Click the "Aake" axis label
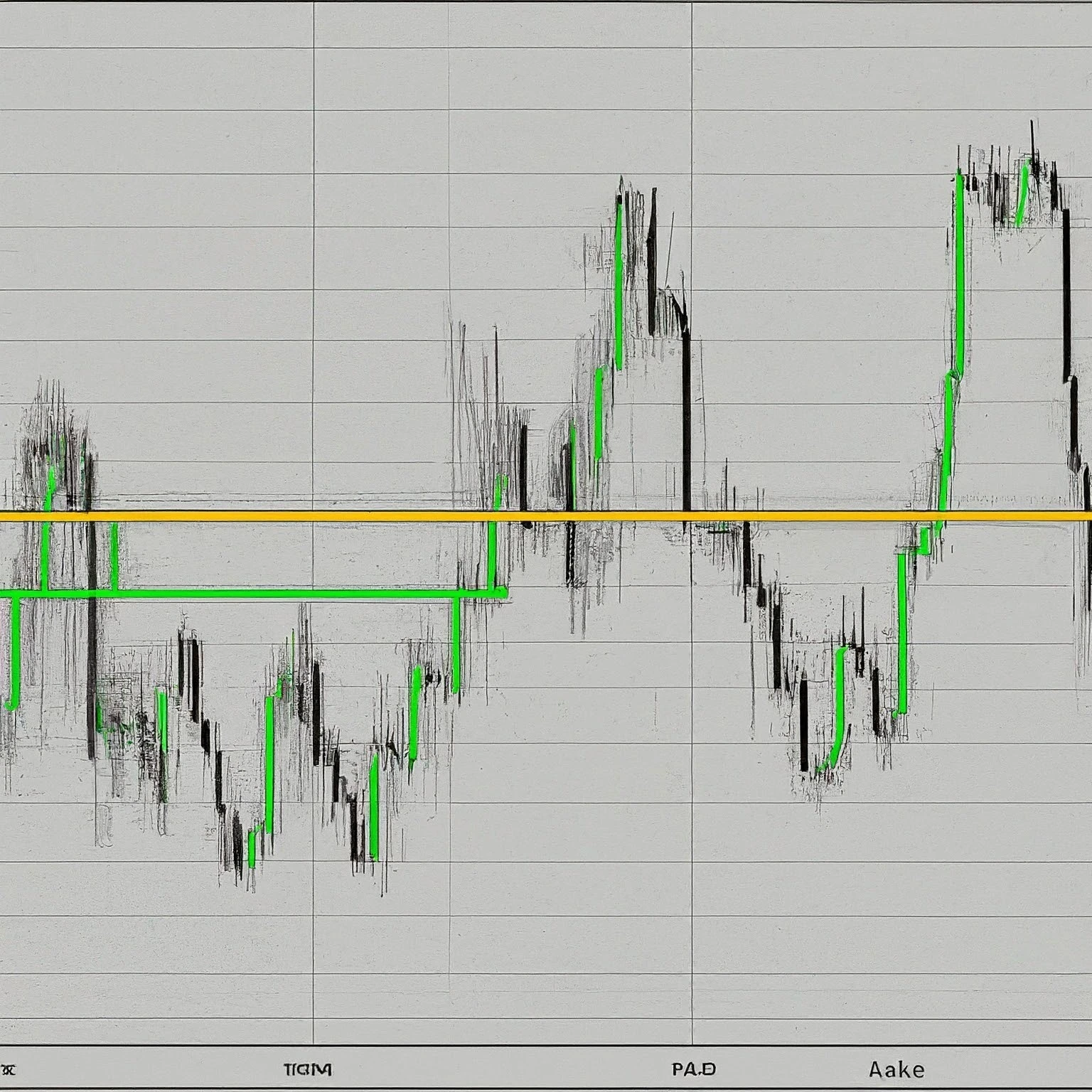This screenshot has height=1092, width=1092. (x=896, y=1069)
